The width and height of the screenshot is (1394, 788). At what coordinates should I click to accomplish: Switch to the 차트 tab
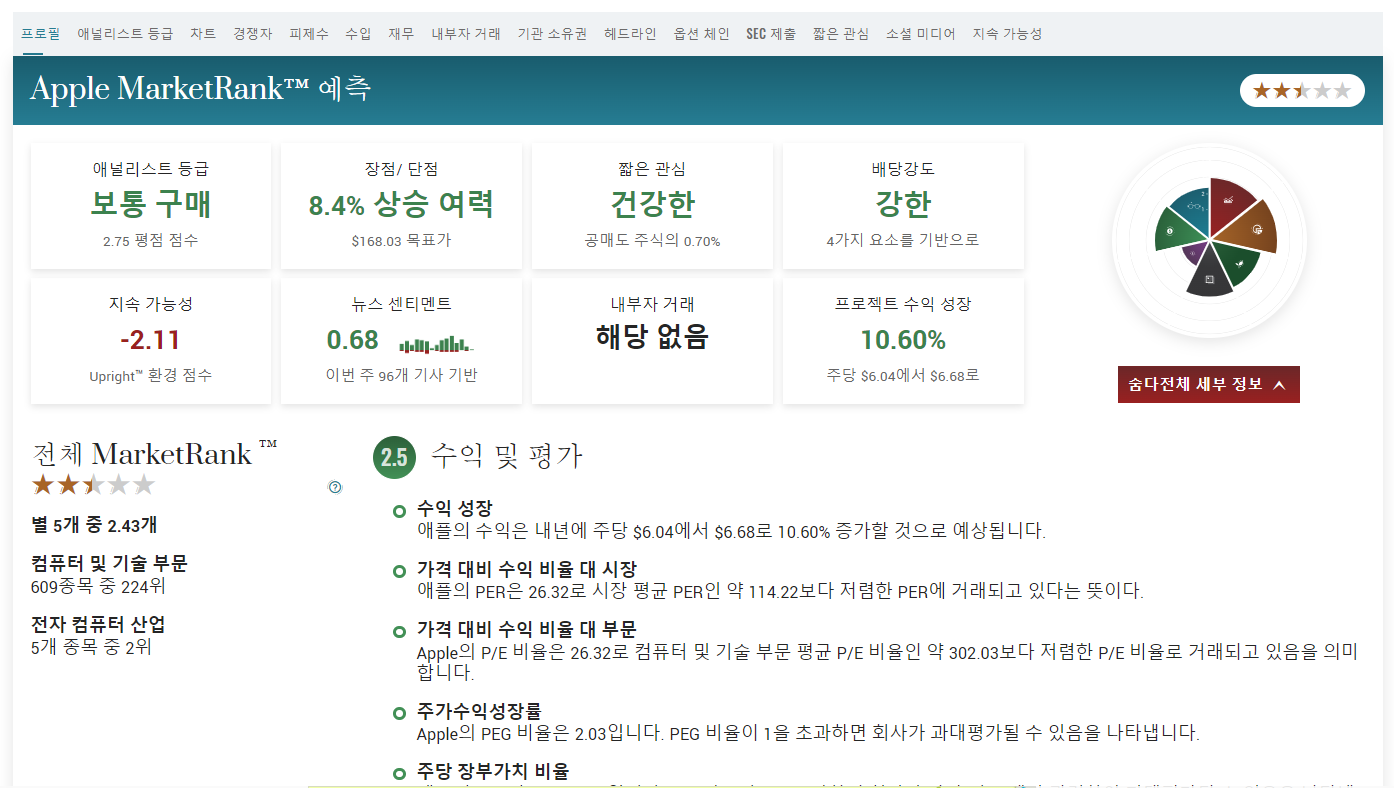pos(203,32)
